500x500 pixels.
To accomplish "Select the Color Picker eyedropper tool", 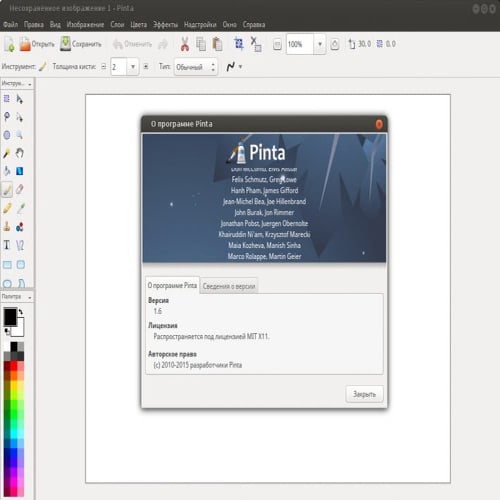I will click(20, 208).
